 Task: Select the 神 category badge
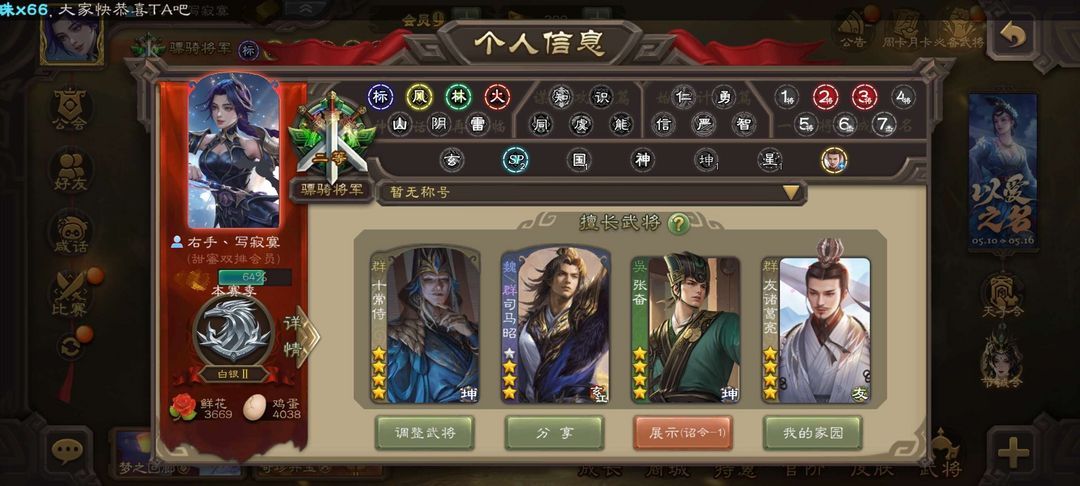pos(642,160)
